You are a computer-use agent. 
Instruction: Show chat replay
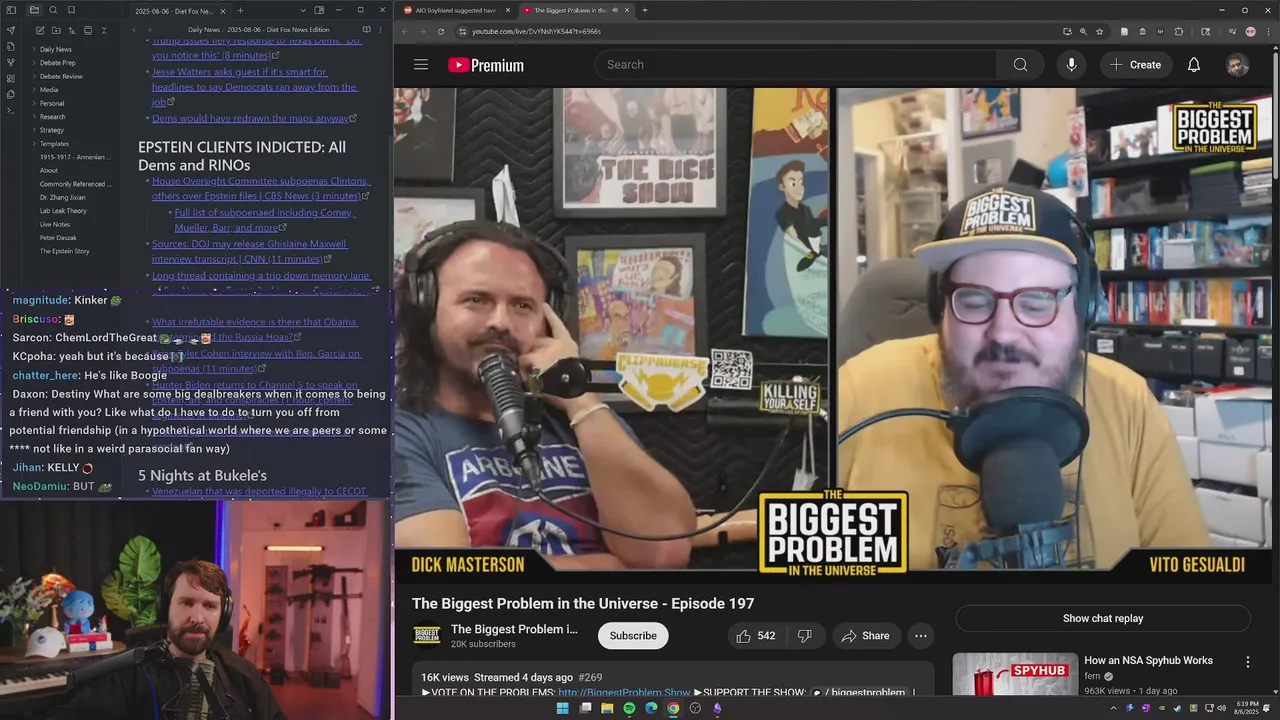(1103, 618)
